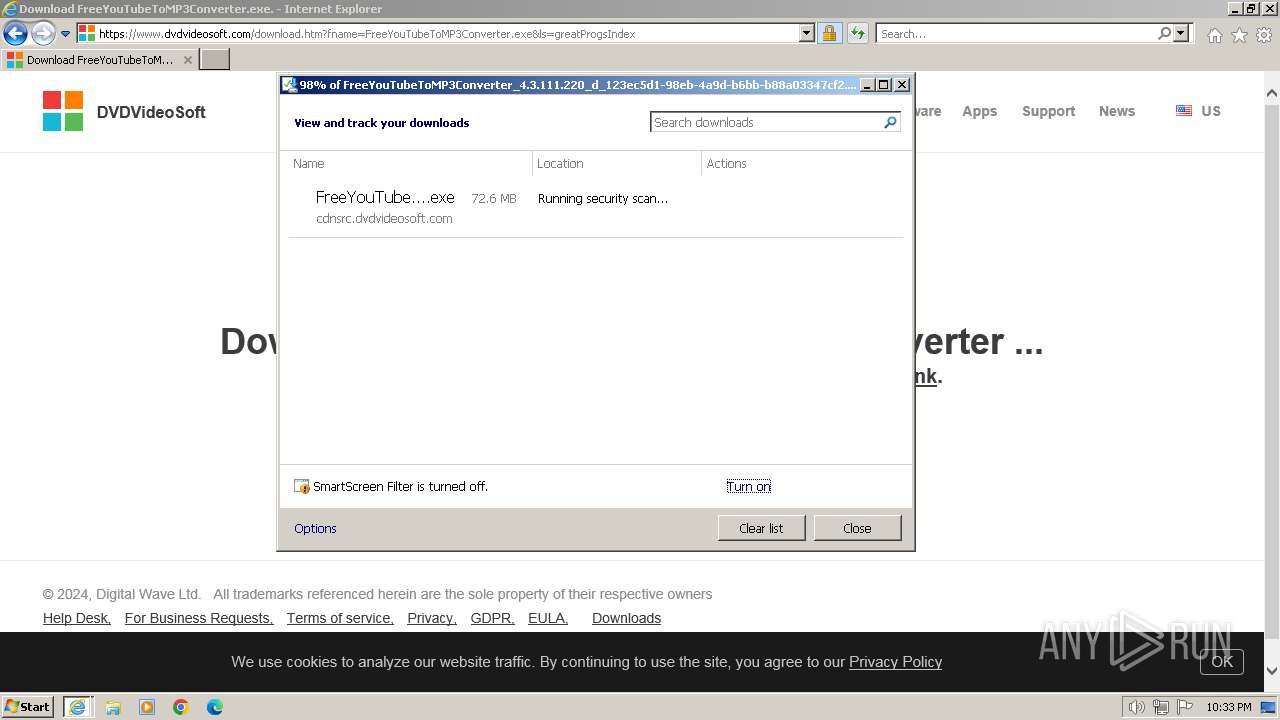Viewport: 1280px width, 720px height.
Task: Select the Download FreeYouTubeToM... tab
Action: click(98, 60)
